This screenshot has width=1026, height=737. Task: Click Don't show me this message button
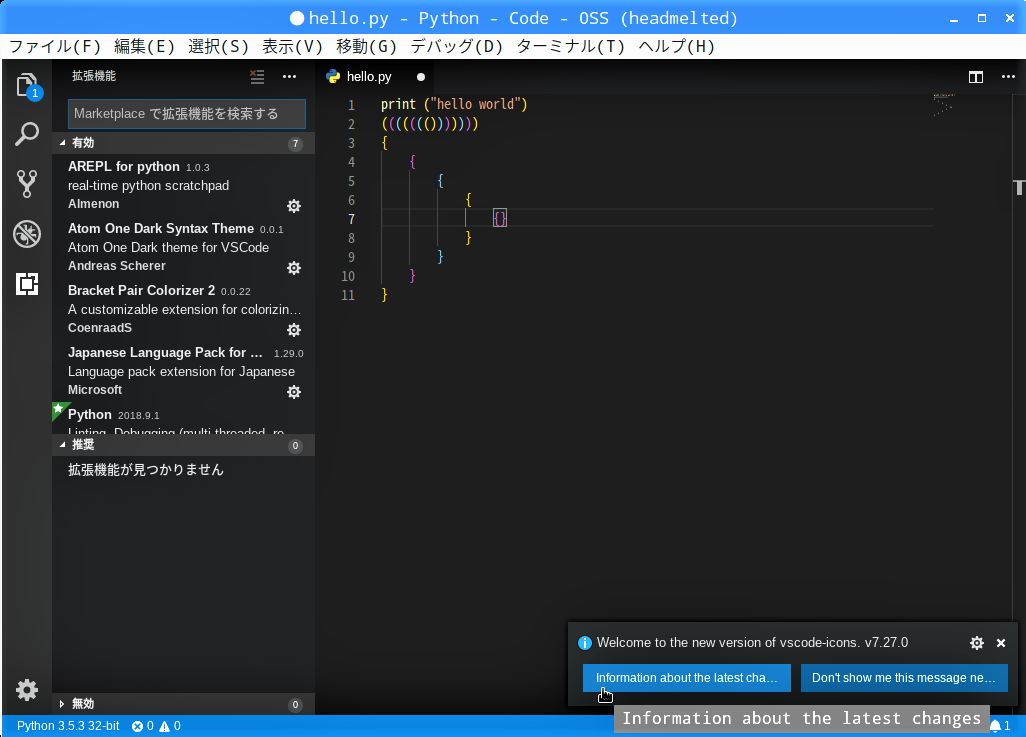[x=904, y=678]
